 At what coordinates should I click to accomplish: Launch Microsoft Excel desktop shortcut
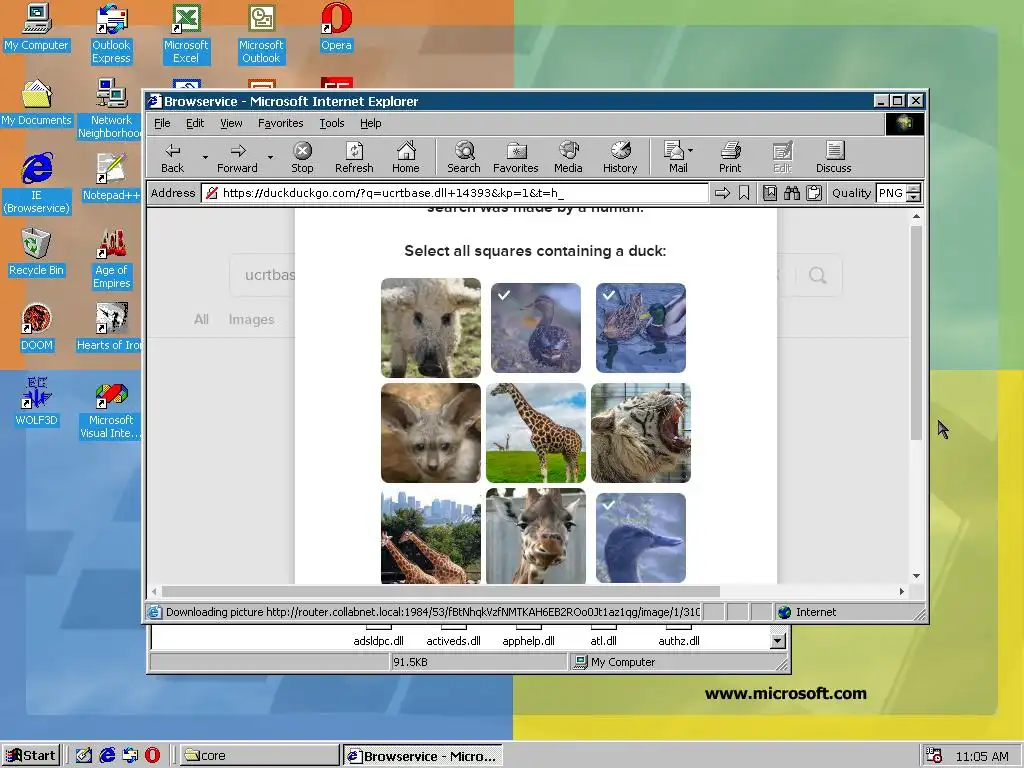pyautogui.click(x=186, y=34)
